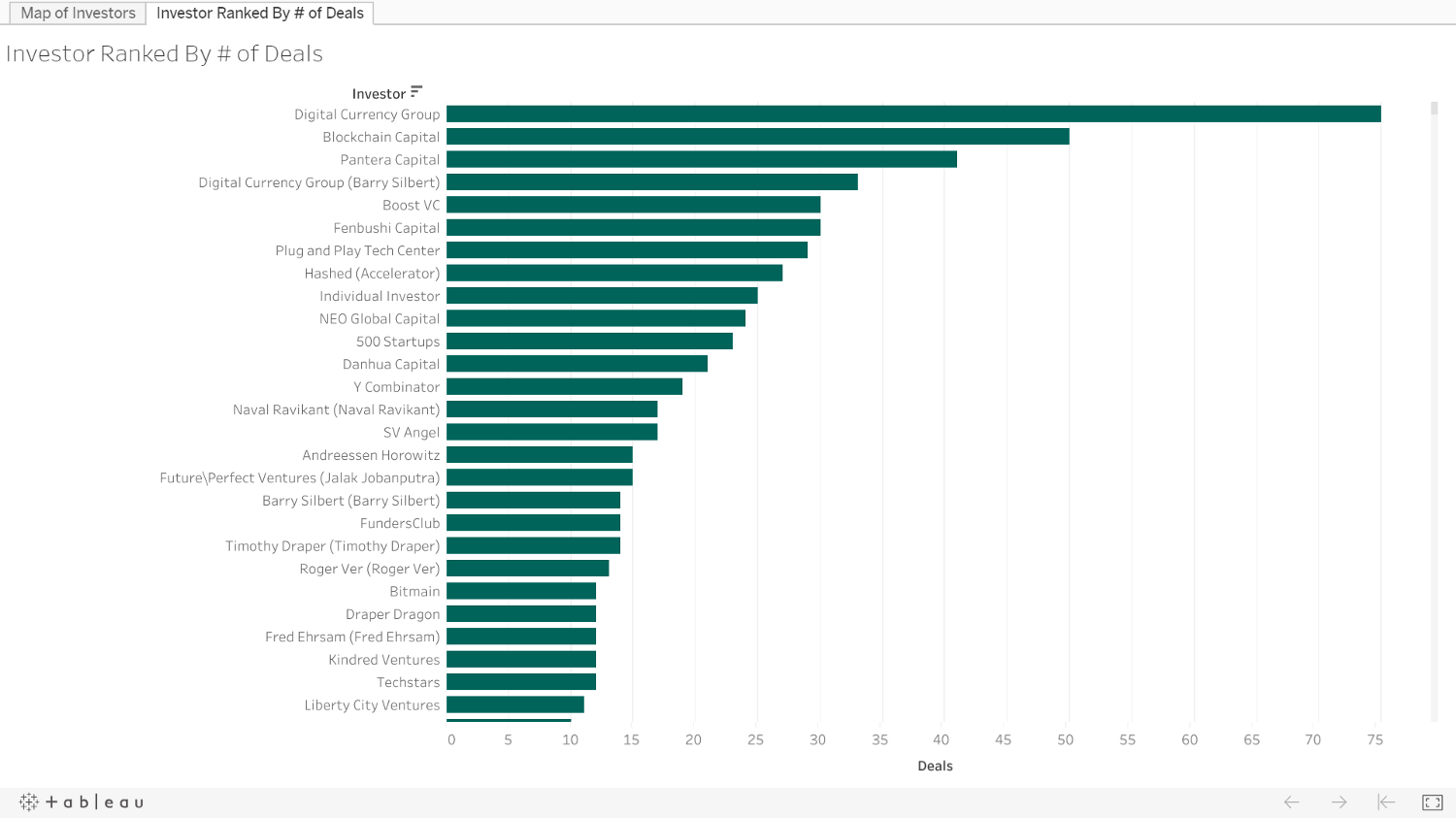The image size is (1456, 818).
Task: Click Barry Silbert (Barry Silbert) label
Action: point(351,501)
